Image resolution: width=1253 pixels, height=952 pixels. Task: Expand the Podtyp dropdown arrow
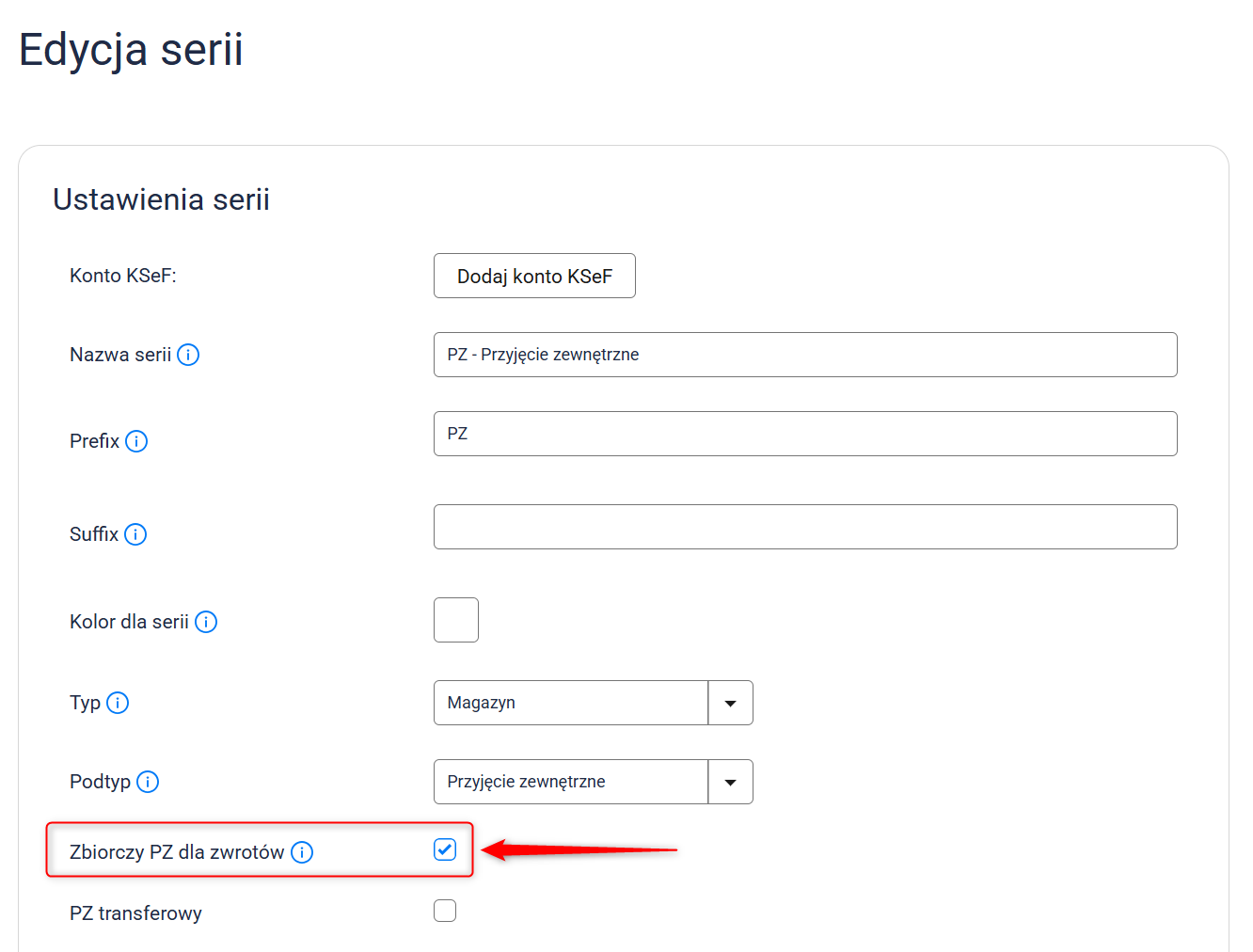pos(730,782)
